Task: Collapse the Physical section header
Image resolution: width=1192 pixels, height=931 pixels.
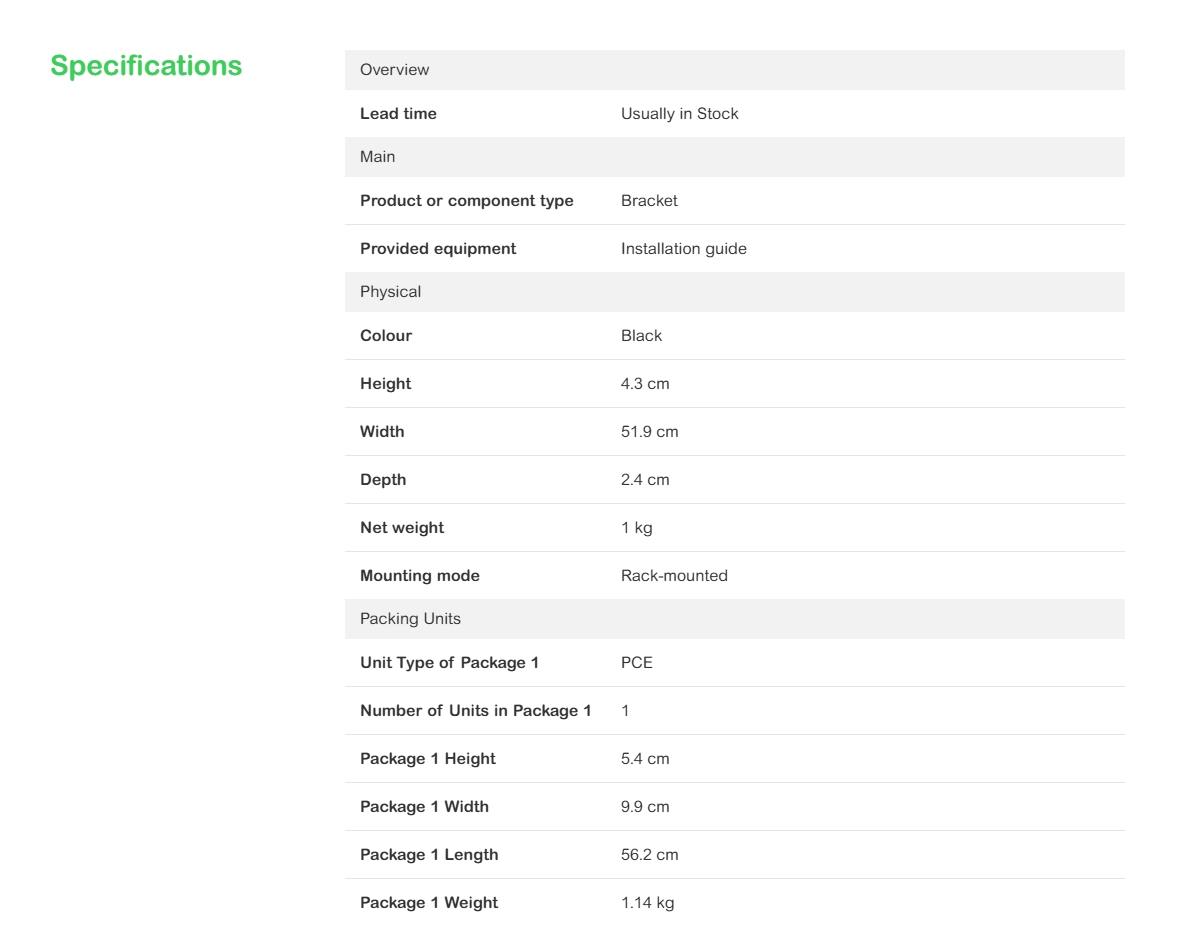Action: 390,292
